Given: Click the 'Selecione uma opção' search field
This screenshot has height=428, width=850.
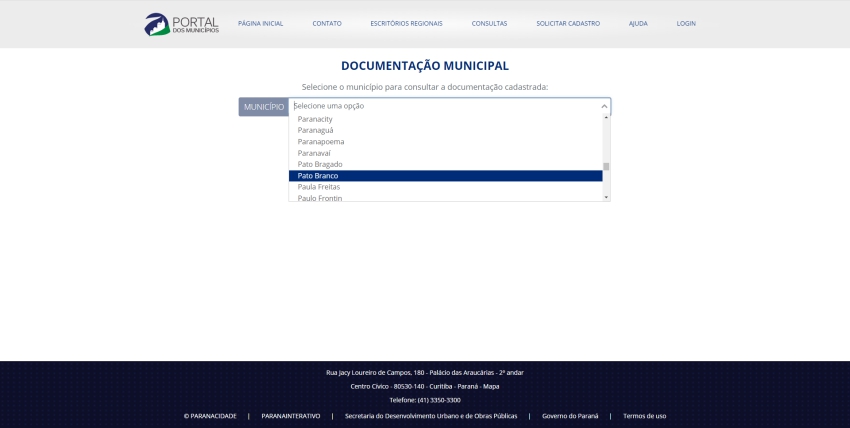Looking at the screenshot, I should (x=440, y=106).
